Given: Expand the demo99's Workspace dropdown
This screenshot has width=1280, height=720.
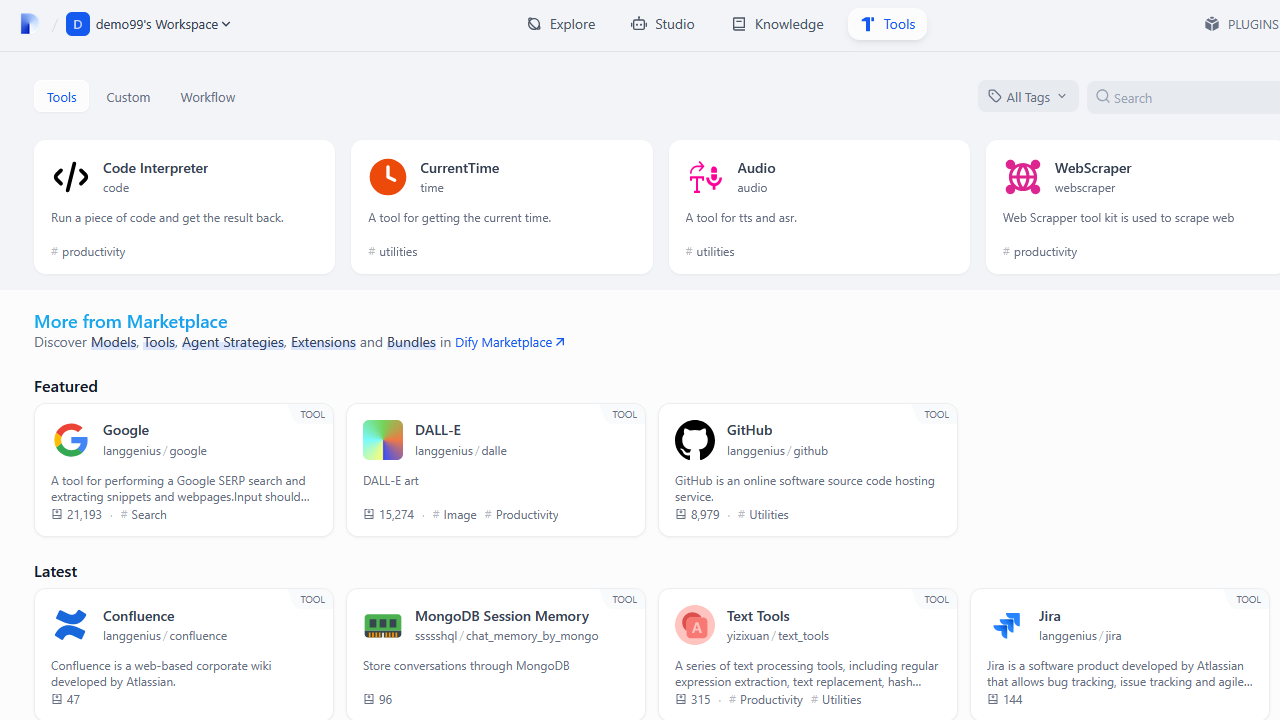Looking at the screenshot, I should click(x=148, y=24).
